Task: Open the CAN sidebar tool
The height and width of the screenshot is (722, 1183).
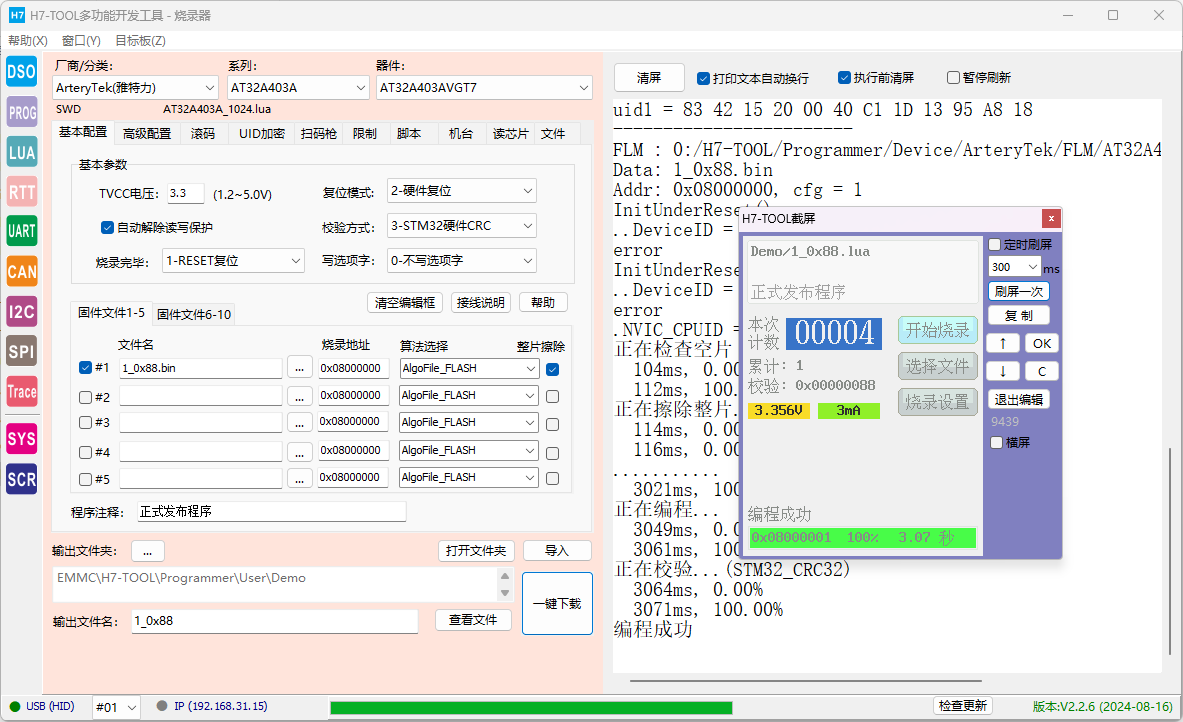Action: [21, 271]
